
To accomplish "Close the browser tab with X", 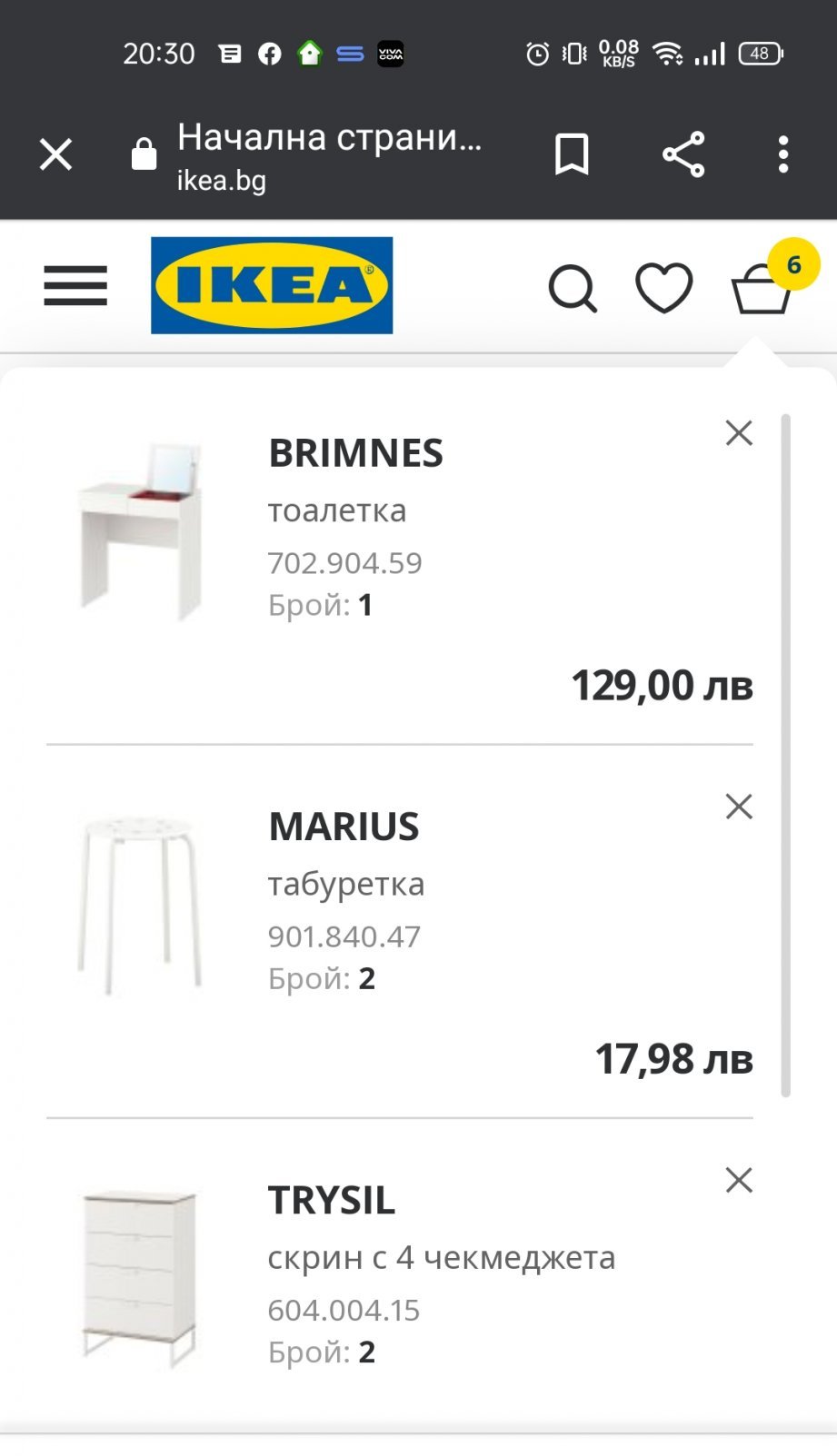I will 55,154.
